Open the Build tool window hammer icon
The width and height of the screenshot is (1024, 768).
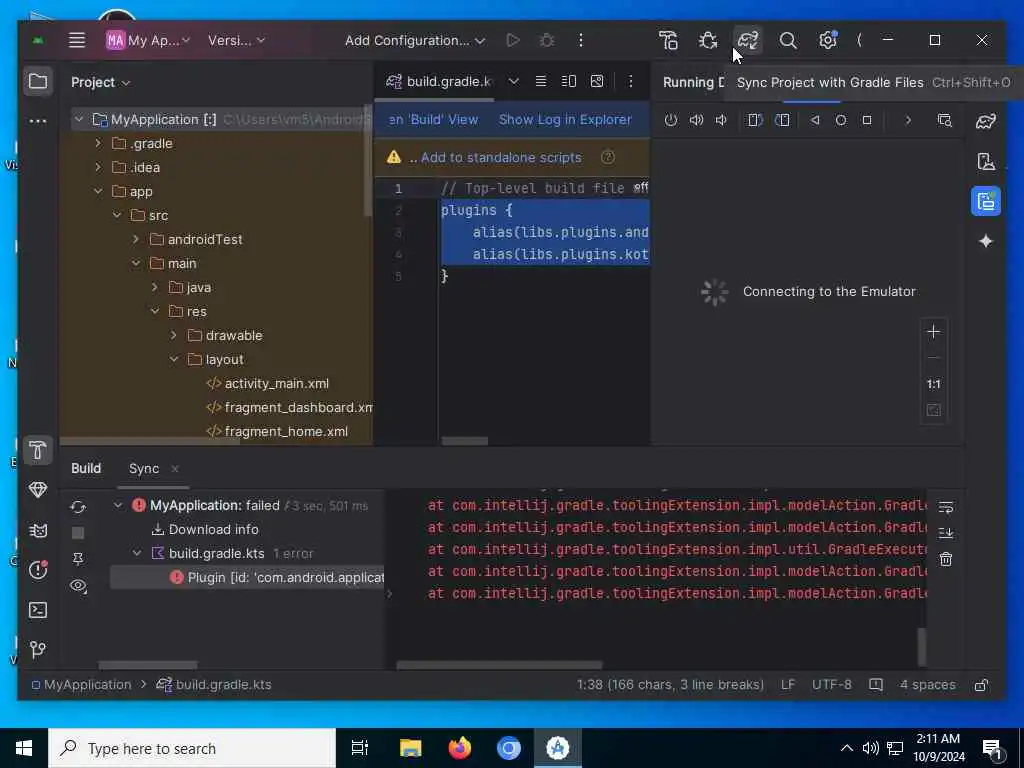[x=38, y=451]
